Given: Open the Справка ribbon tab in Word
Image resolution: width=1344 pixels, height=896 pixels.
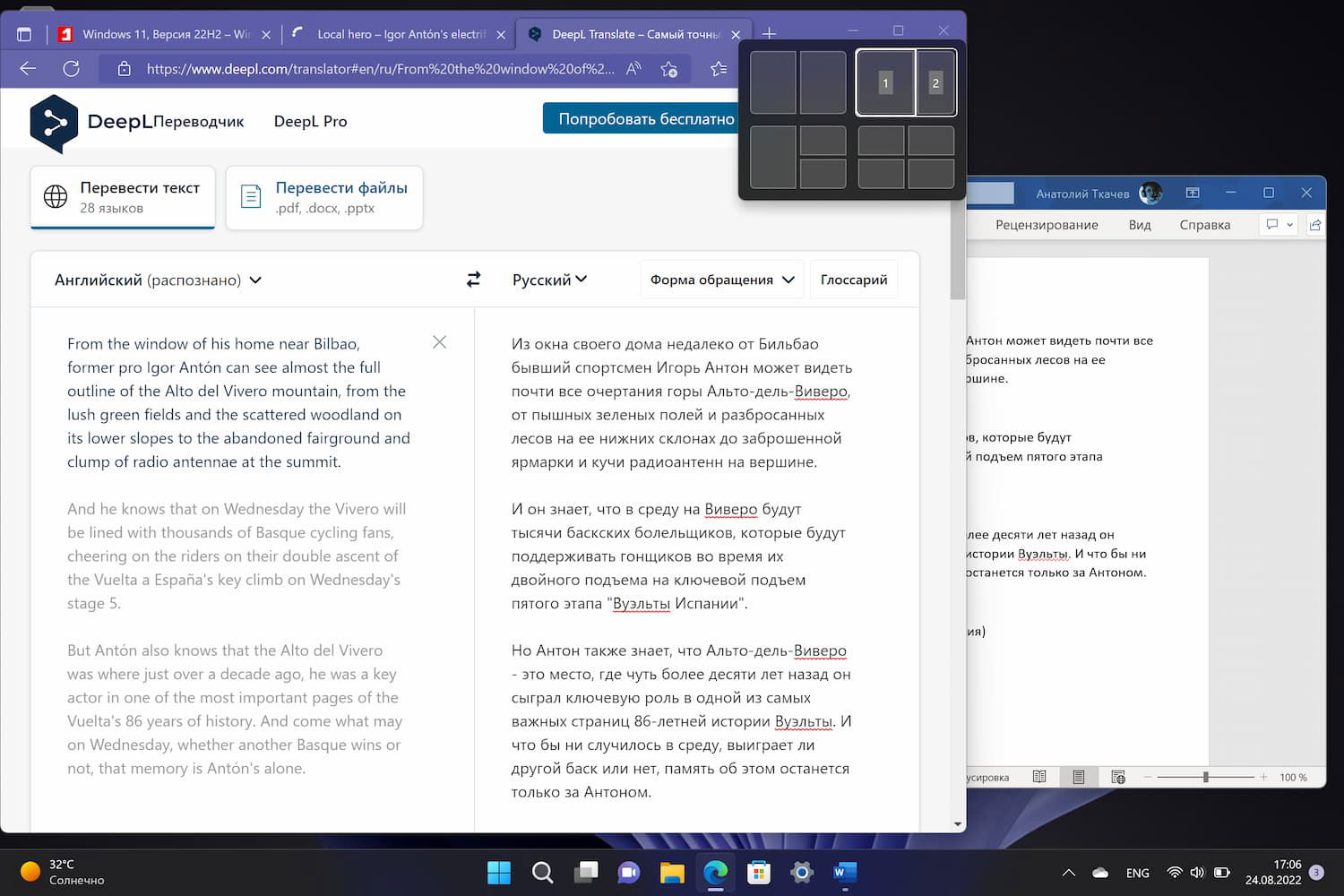Looking at the screenshot, I should [x=1205, y=225].
